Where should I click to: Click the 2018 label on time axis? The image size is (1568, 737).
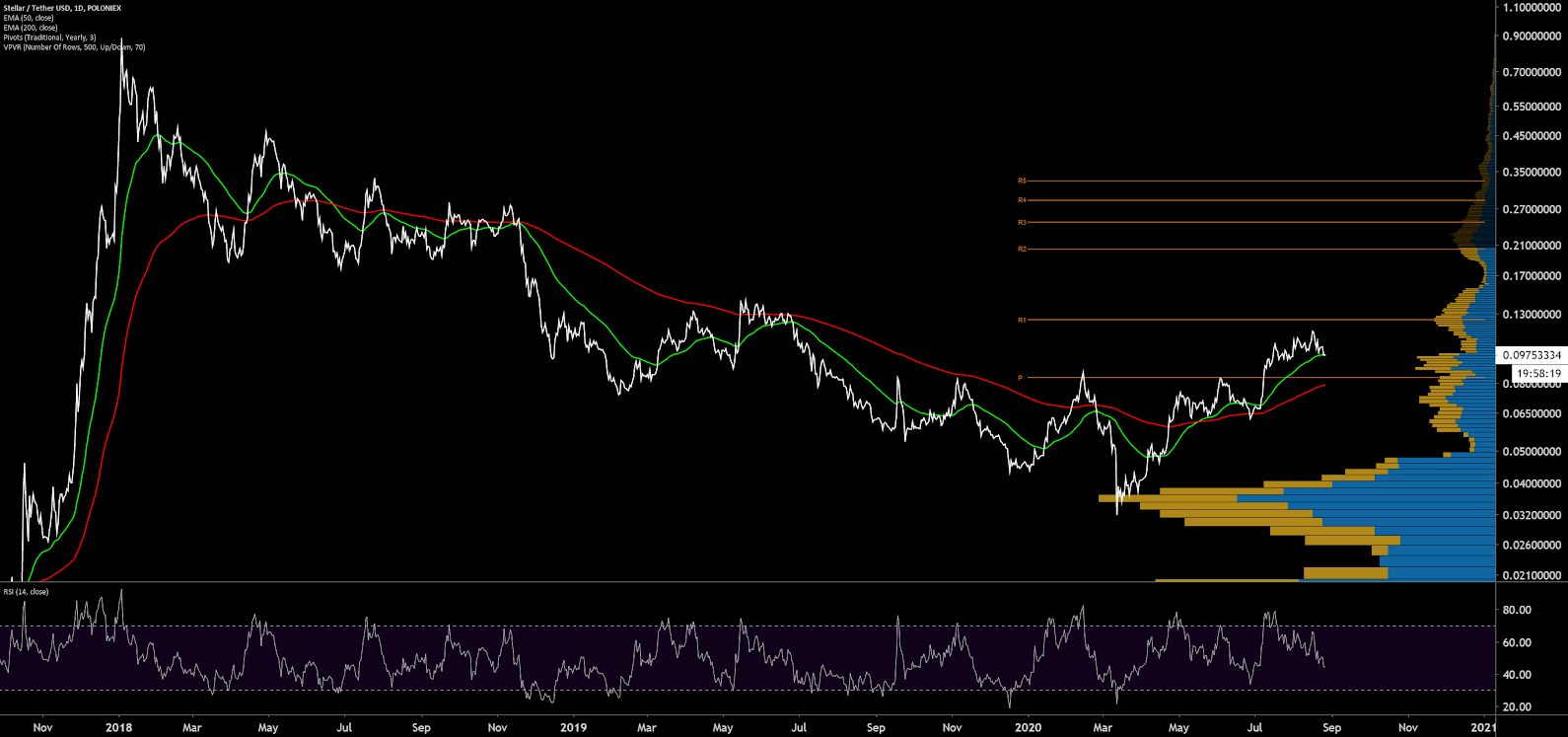(x=118, y=728)
